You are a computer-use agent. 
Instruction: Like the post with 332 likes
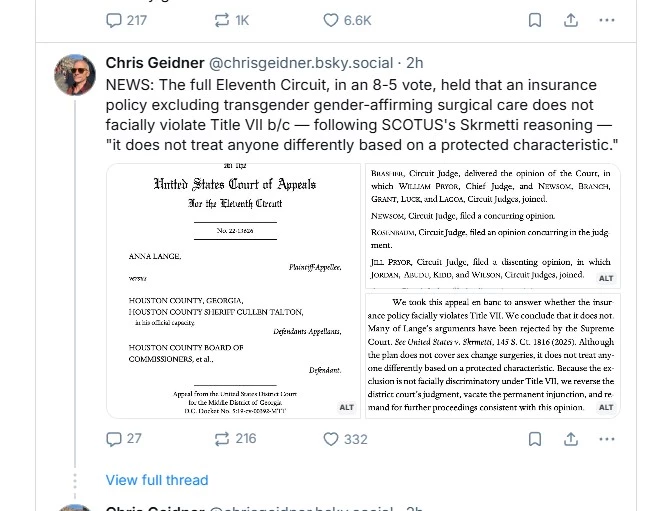[x=332, y=439]
